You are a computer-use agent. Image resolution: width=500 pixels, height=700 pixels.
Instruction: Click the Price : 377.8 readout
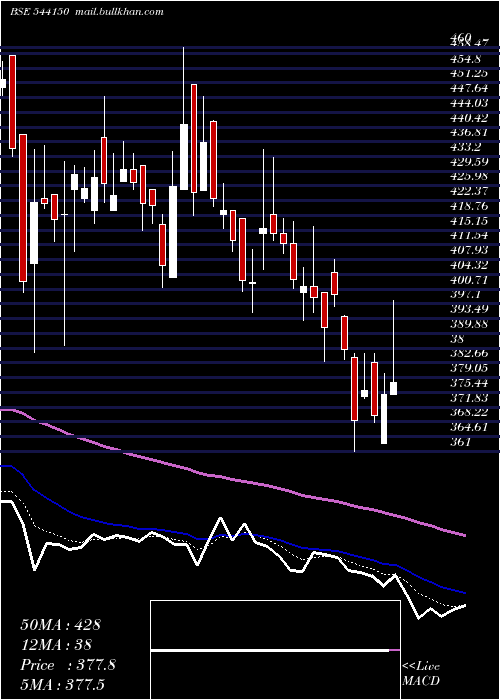(x=68, y=665)
